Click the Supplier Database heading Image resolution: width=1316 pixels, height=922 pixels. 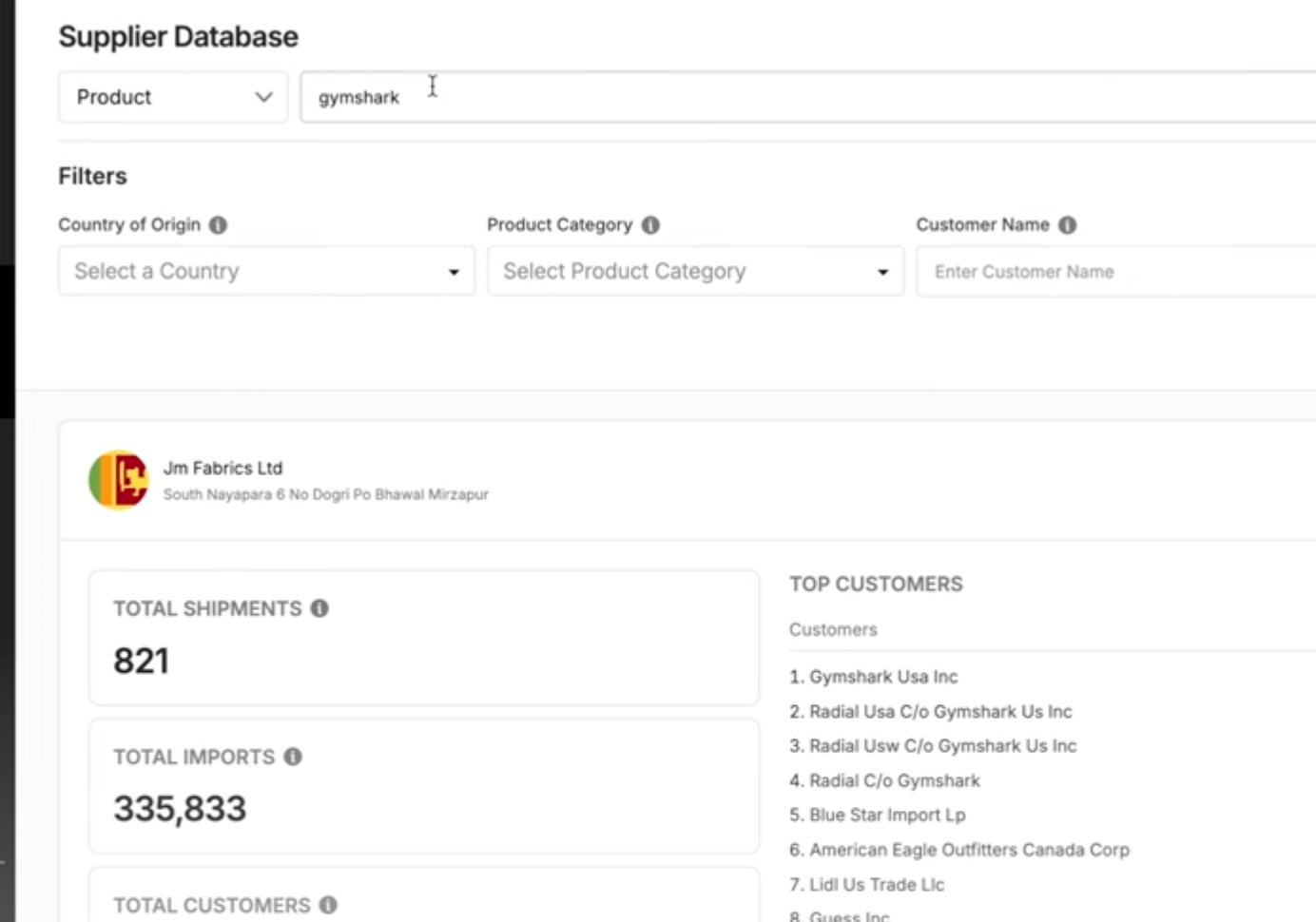click(x=178, y=36)
